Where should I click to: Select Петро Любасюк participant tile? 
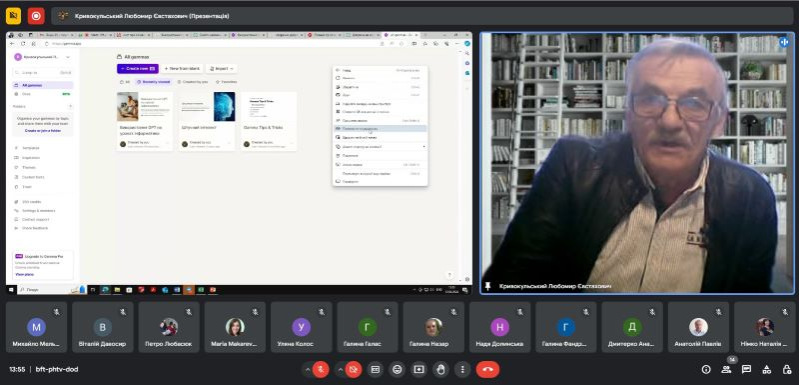click(x=169, y=327)
